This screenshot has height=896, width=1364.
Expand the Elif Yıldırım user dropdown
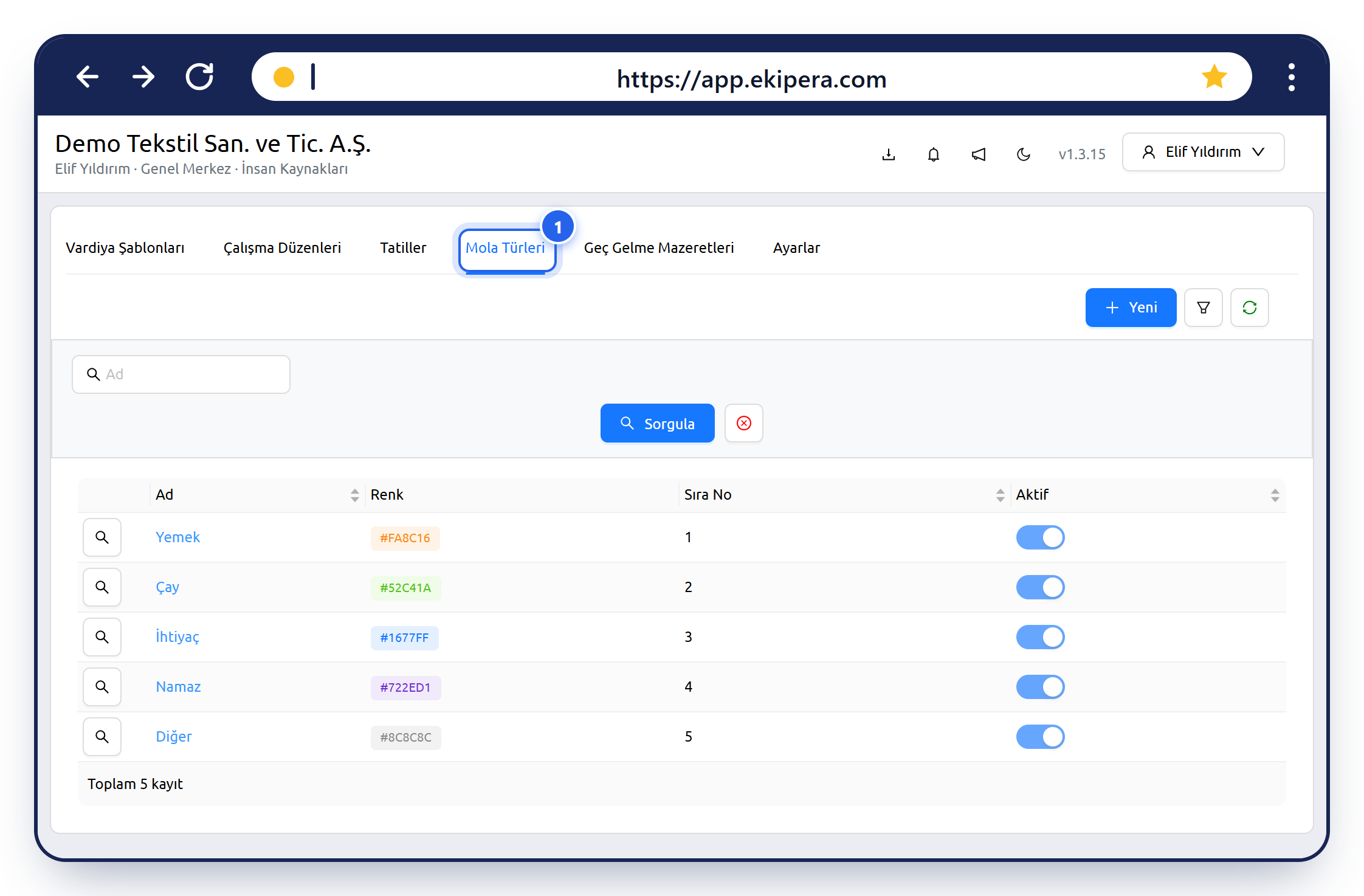(1203, 152)
